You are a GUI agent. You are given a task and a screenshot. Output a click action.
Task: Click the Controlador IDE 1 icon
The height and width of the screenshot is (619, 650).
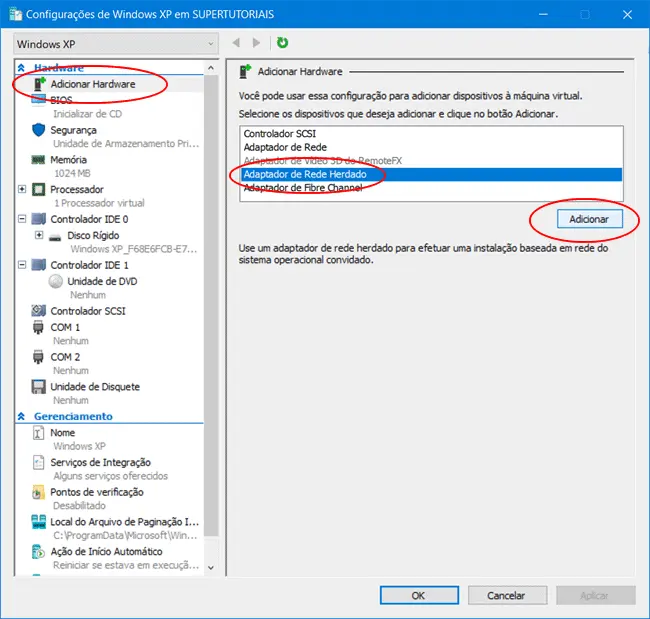pyautogui.click(x=39, y=265)
